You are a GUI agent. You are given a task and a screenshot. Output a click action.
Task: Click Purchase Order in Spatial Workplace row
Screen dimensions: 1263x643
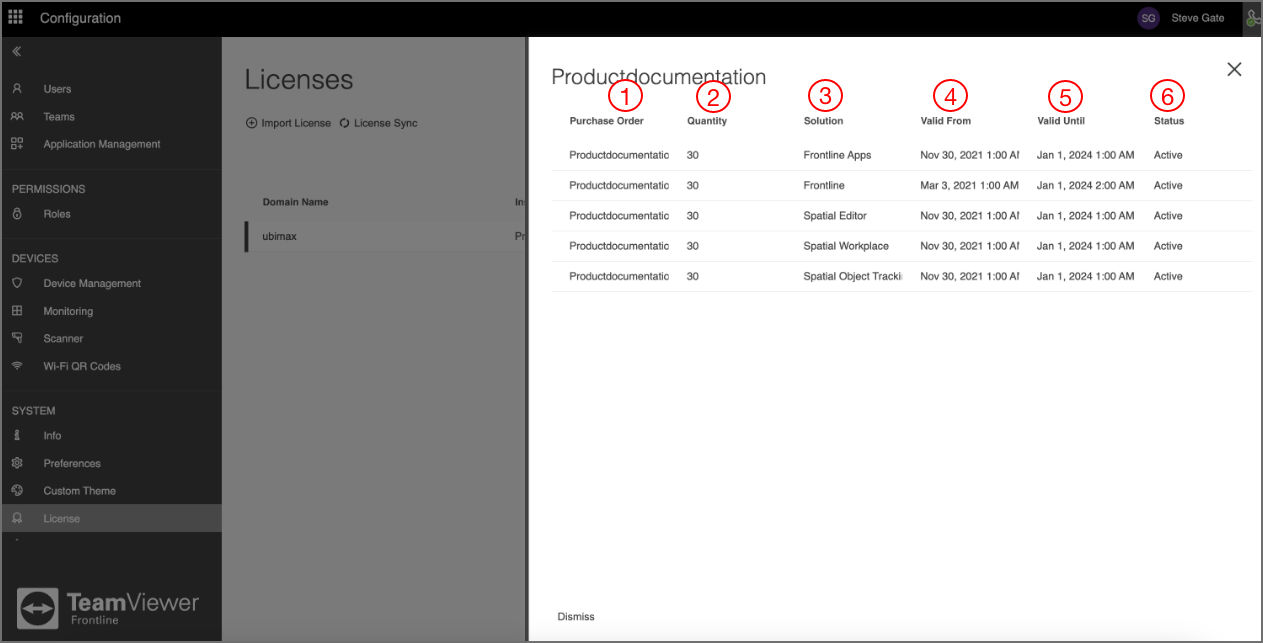(x=619, y=246)
